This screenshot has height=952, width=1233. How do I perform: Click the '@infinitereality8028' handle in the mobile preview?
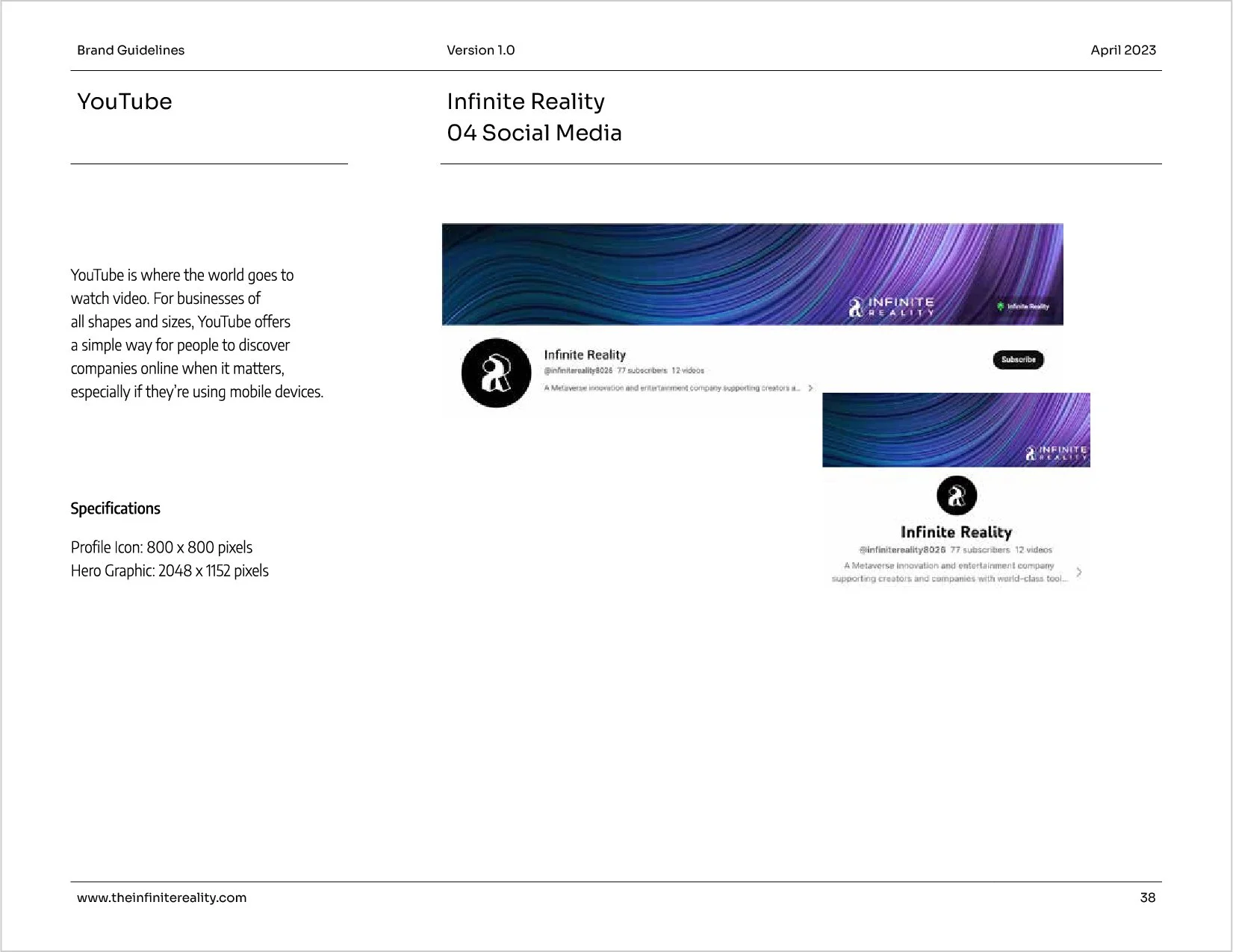coord(902,550)
